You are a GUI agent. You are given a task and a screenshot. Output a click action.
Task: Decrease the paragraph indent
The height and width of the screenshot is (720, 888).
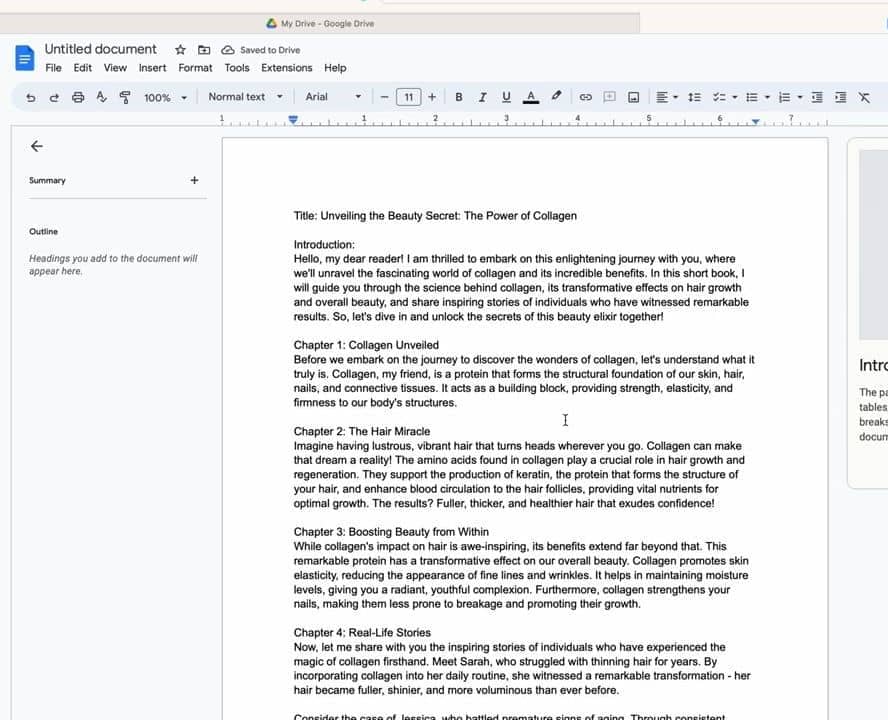click(817, 97)
